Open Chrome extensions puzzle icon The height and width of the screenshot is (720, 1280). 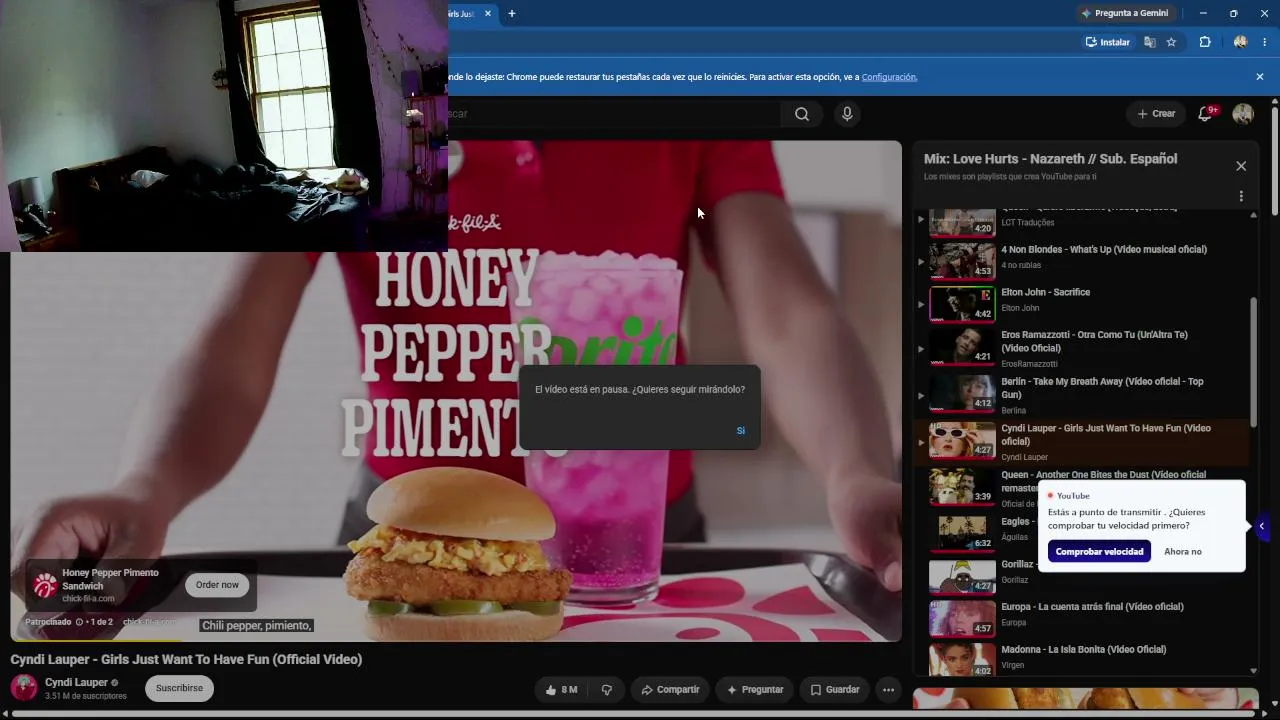coord(1205,42)
